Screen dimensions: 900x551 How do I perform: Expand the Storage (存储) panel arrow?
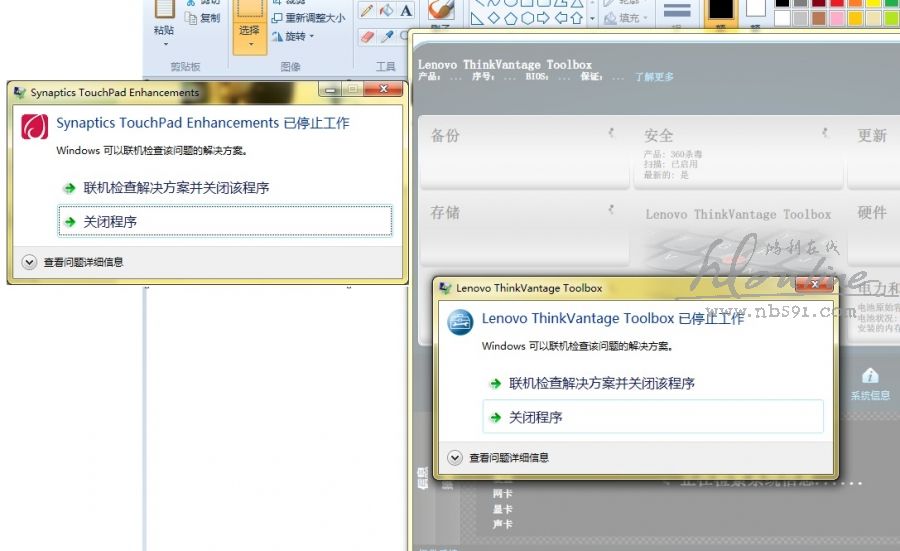point(612,210)
